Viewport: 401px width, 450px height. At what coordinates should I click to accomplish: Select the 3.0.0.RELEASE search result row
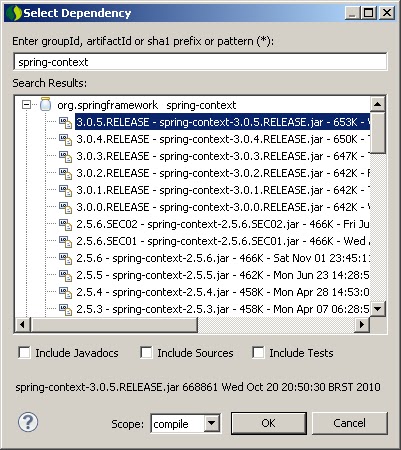222,207
